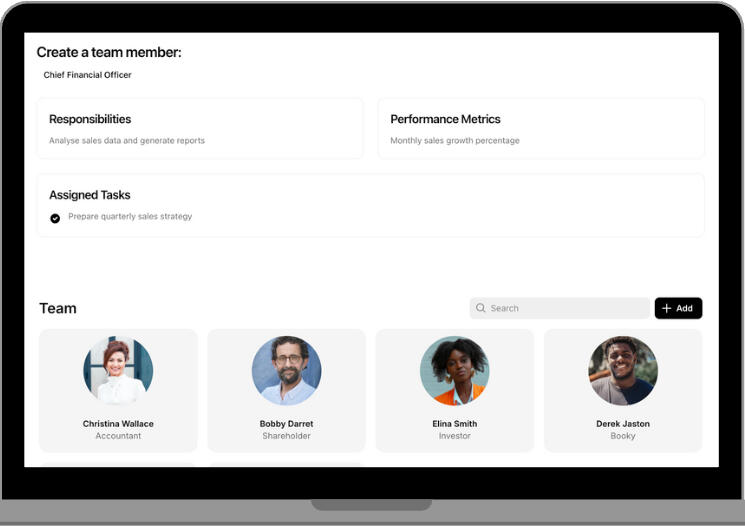Click the Christina Wallace name label
The image size is (745, 526).
pyautogui.click(x=118, y=424)
